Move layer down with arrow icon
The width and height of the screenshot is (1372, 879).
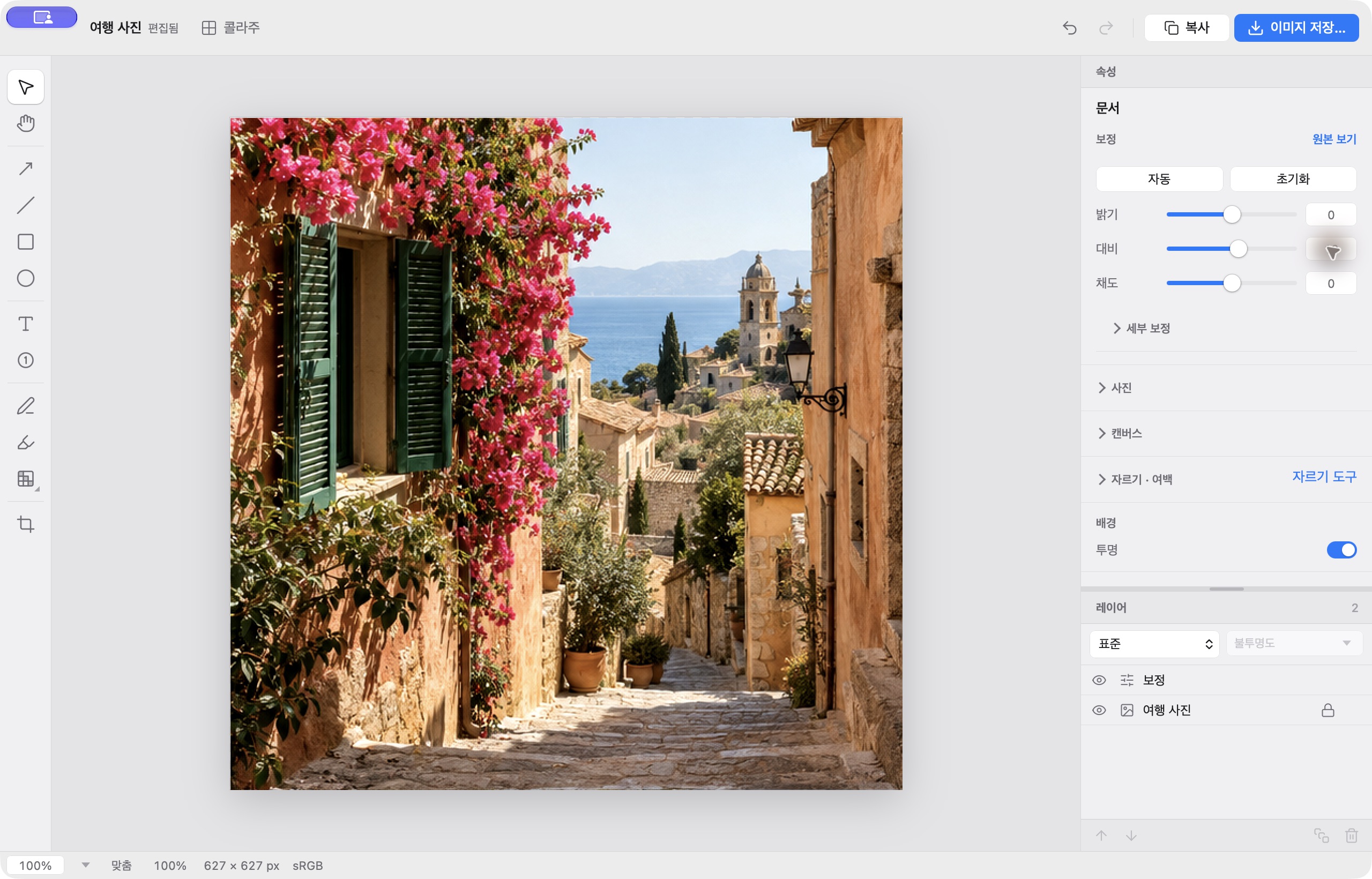(x=1131, y=836)
